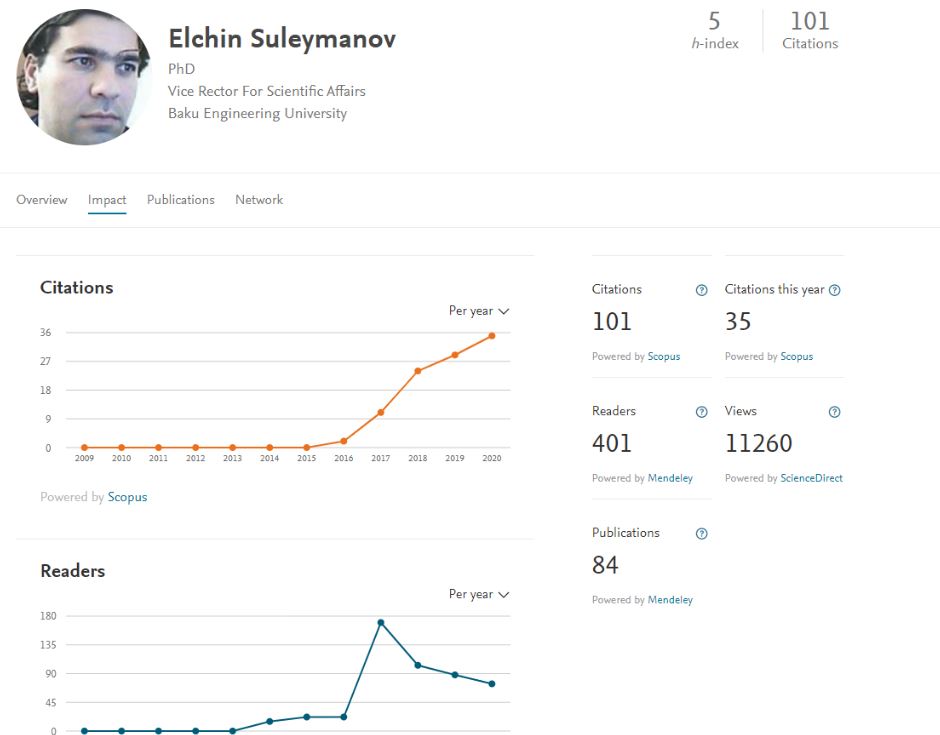This screenshot has width=940, height=735.
Task: Select the Impact tab
Action: [x=107, y=200]
